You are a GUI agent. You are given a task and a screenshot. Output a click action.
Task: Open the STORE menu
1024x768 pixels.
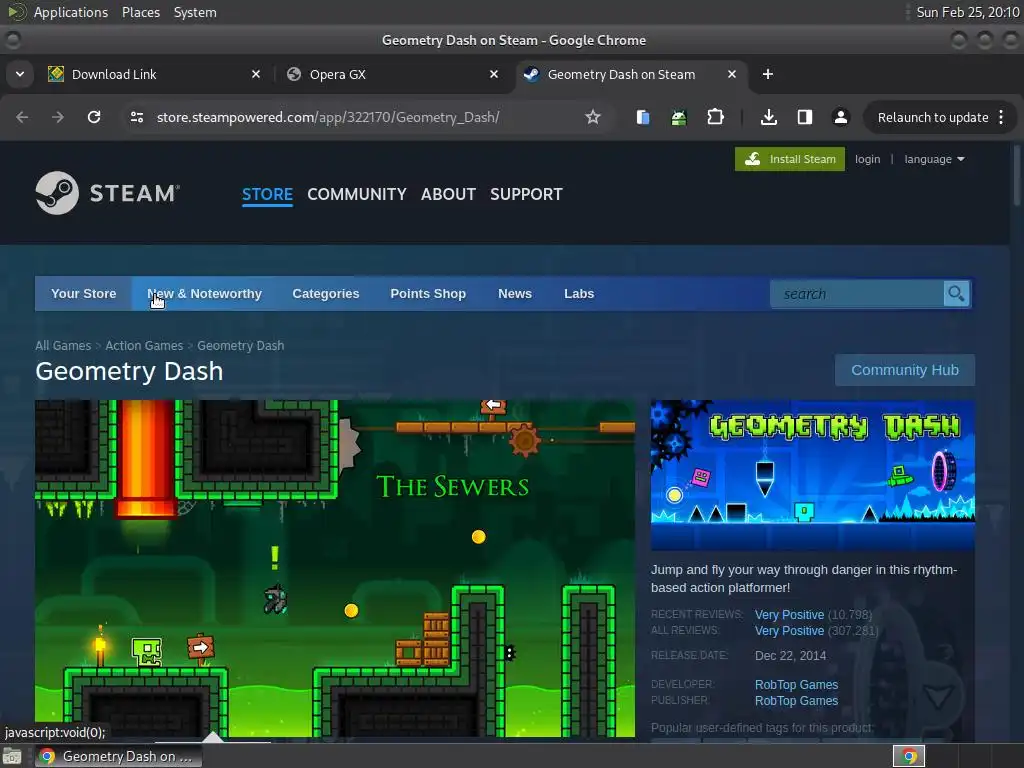[x=267, y=194]
